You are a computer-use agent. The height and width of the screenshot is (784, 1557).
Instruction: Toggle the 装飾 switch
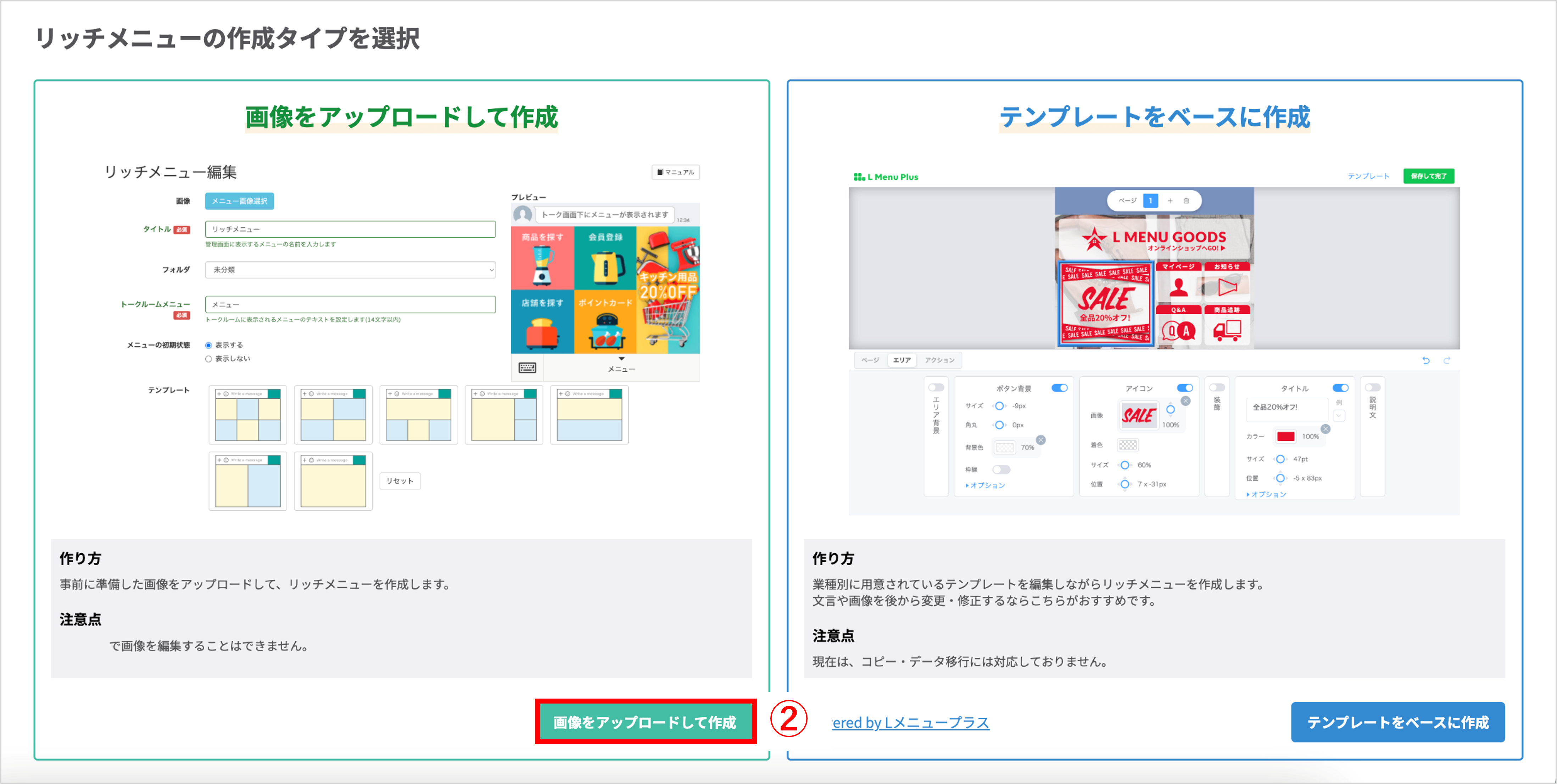click(x=1217, y=387)
